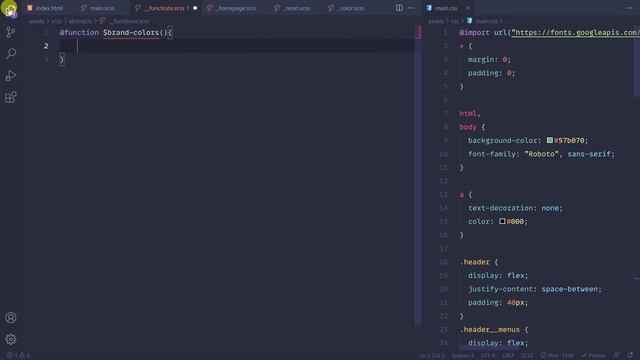Click the 'body {' selector in main.css
This screenshot has width=640, height=360.
(472, 127)
